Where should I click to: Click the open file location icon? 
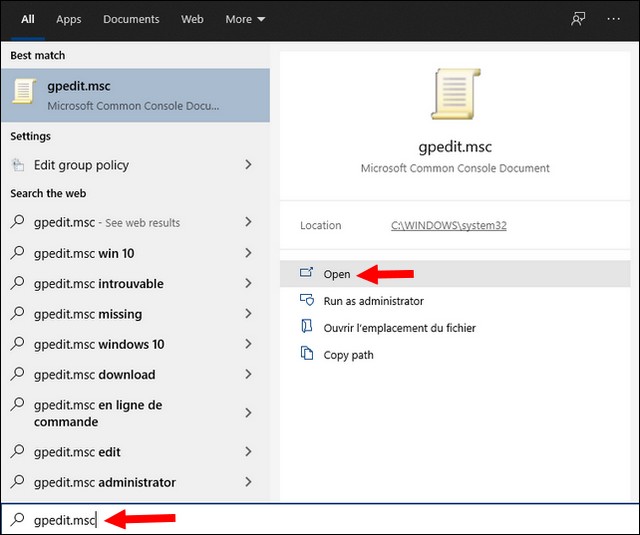[x=307, y=326]
